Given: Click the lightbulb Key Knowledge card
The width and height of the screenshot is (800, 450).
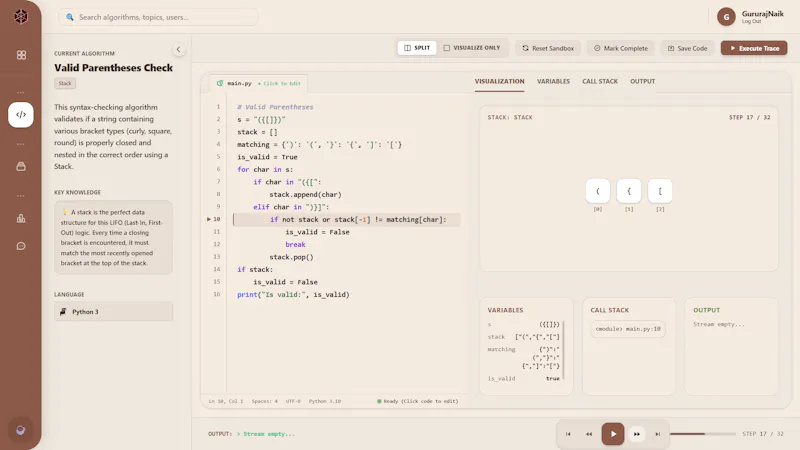Looking at the screenshot, I should click(113, 237).
